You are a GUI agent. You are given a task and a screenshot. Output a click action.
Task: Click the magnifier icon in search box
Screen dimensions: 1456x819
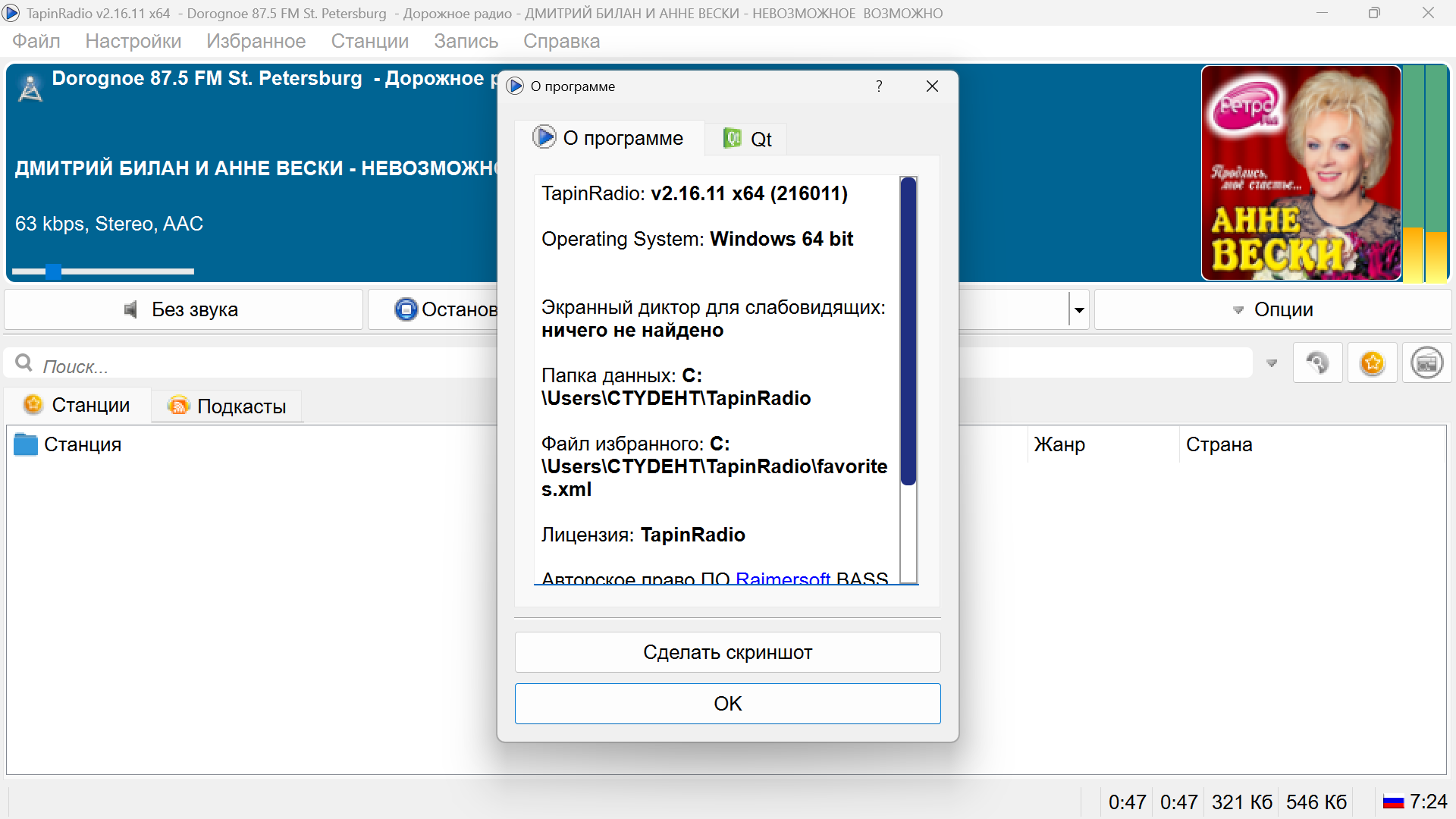24,364
